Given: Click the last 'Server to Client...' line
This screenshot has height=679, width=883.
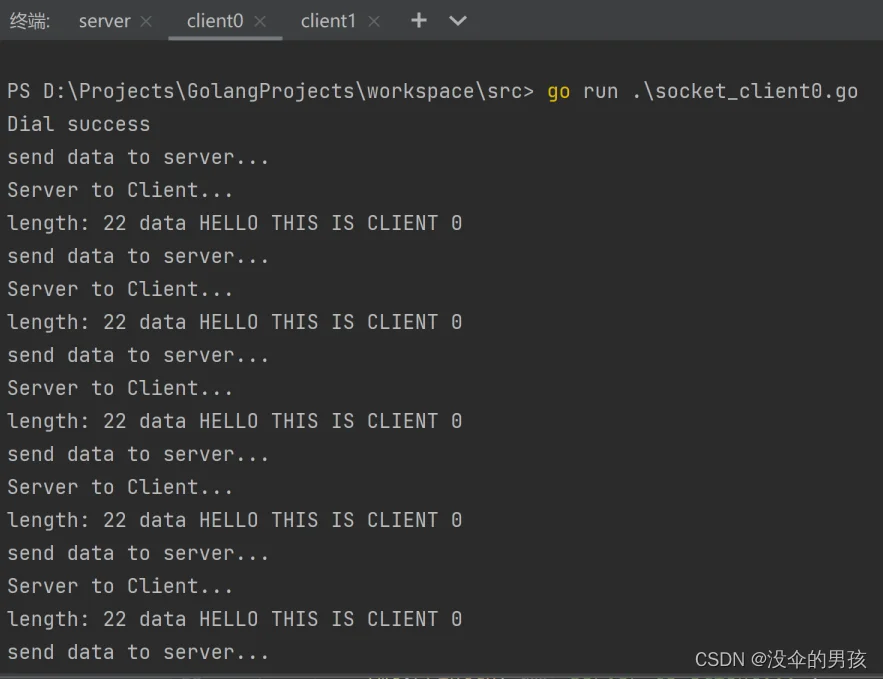Looking at the screenshot, I should [120, 586].
